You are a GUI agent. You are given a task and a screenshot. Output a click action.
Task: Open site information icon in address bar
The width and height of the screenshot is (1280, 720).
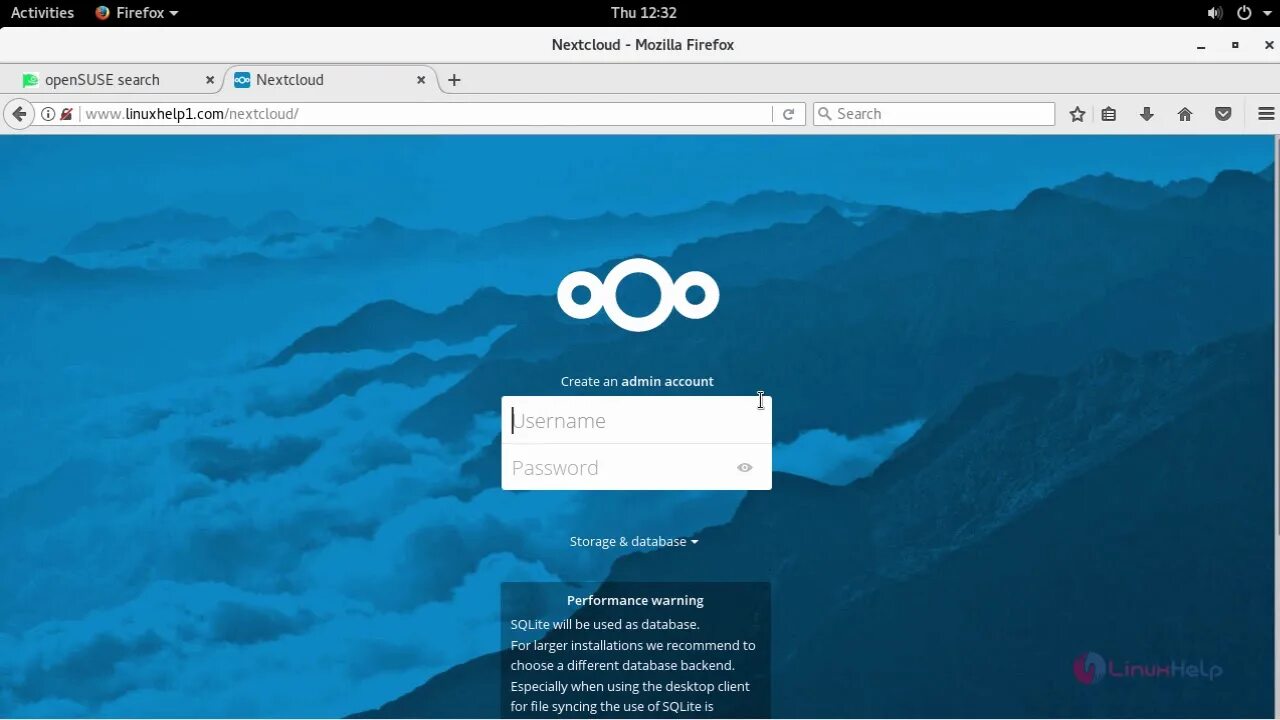point(48,114)
